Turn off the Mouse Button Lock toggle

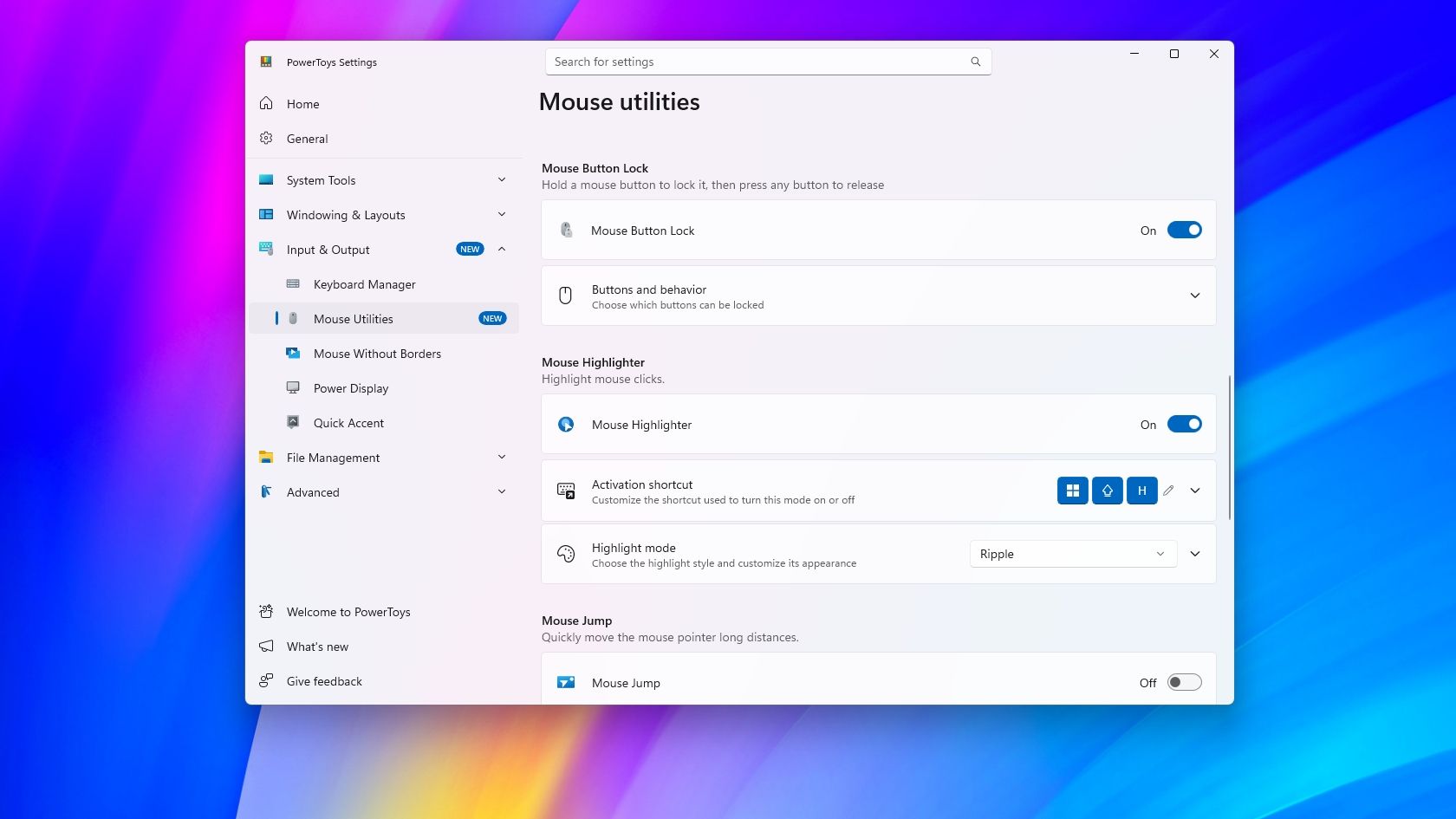click(1184, 230)
